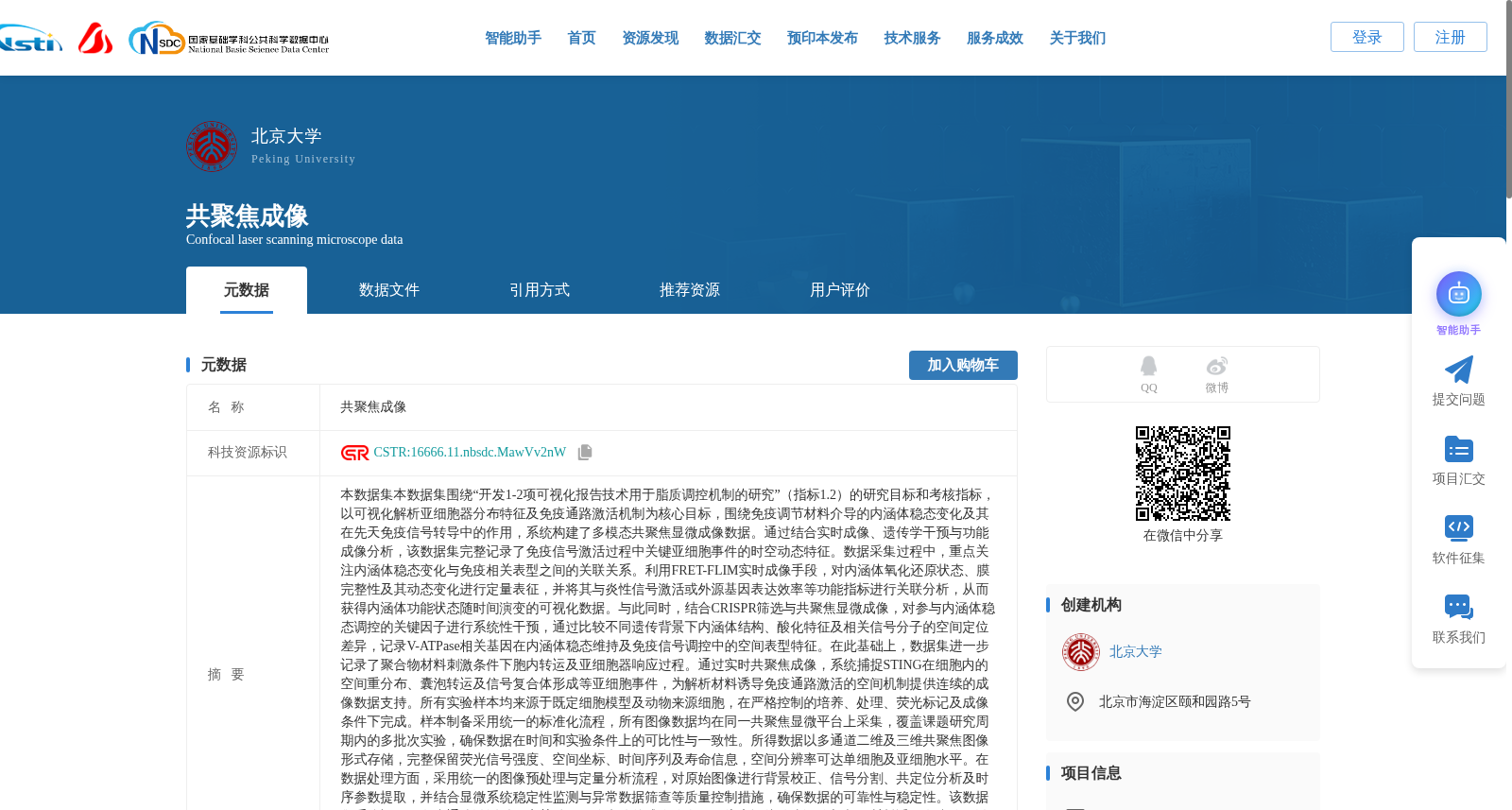This screenshot has width=1512, height=810.
Task: Go to 首页 in the navigation
Action: [581, 38]
